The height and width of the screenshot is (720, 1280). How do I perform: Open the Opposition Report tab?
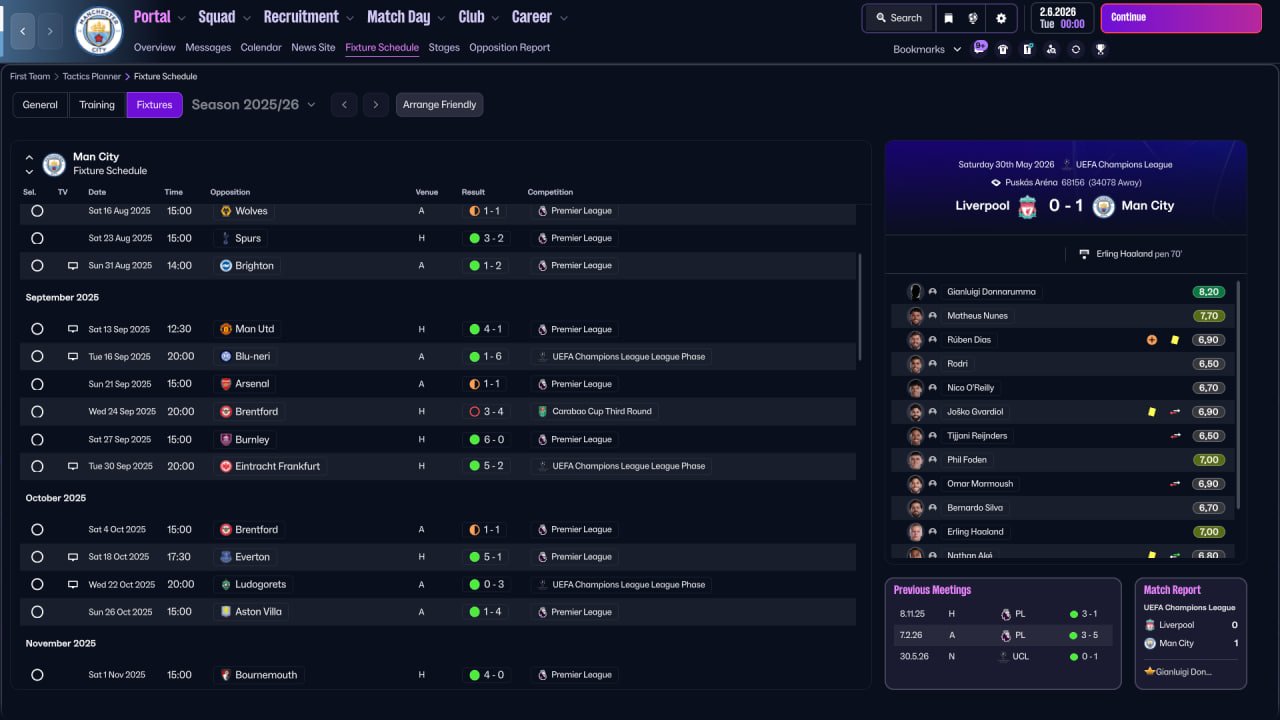click(x=509, y=47)
